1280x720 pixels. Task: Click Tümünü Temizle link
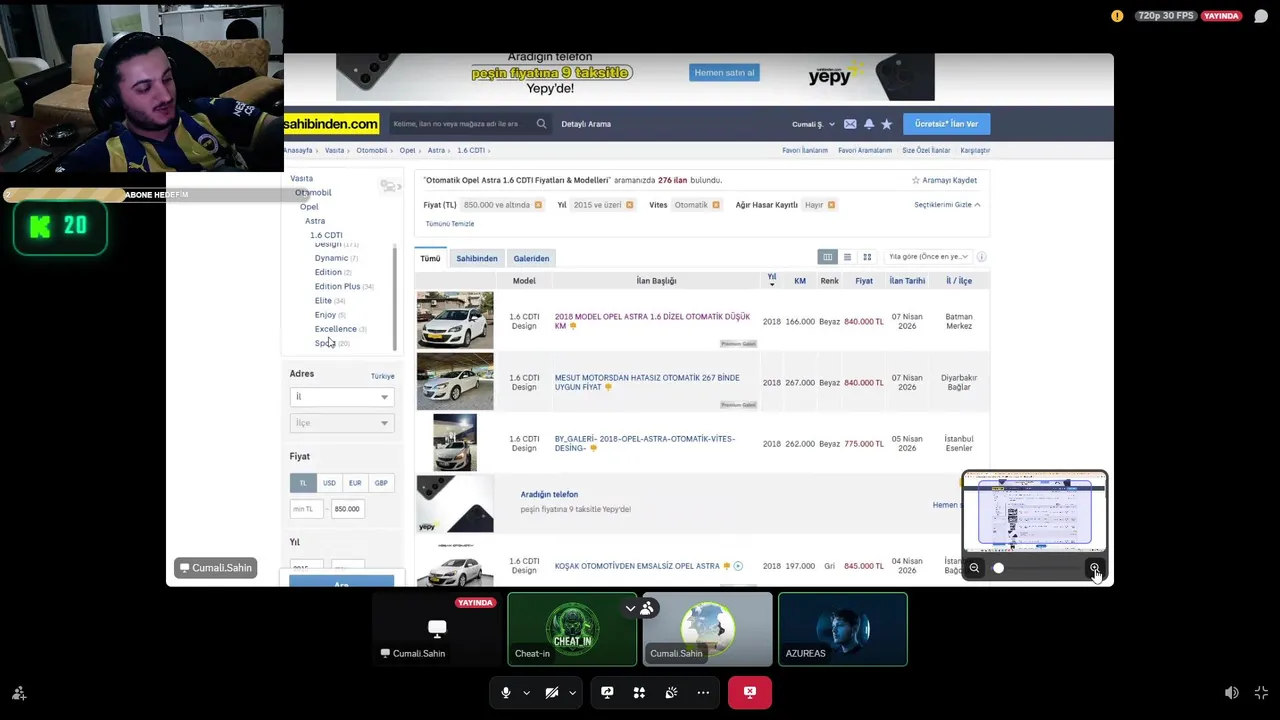pos(450,224)
